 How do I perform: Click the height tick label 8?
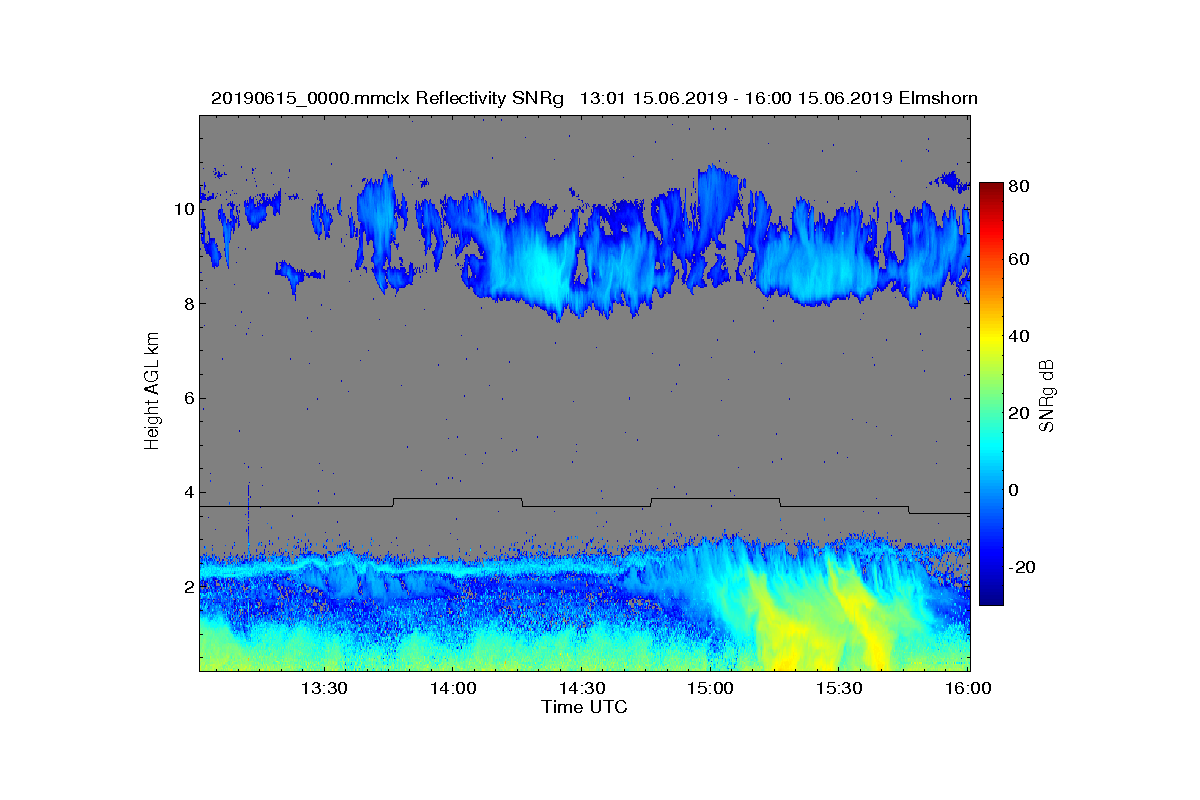[187, 304]
